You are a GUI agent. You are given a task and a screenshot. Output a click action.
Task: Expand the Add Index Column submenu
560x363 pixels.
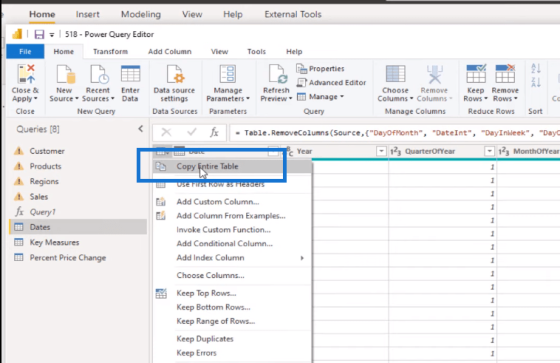click(x=302, y=258)
